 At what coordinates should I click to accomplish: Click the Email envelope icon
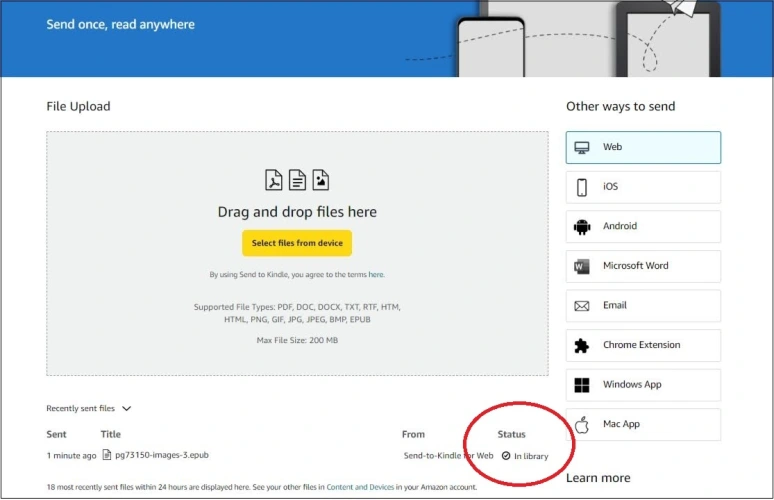(582, 306)
